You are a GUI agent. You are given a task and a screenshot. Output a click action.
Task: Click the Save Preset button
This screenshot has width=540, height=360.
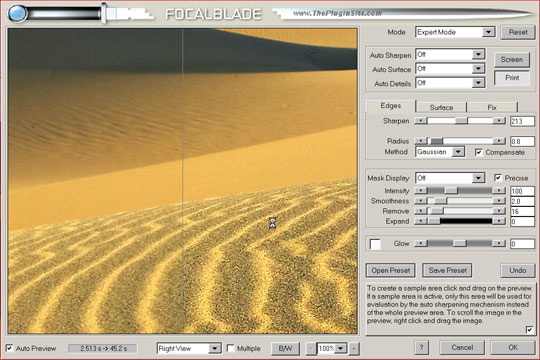click(x=447, y=270)
